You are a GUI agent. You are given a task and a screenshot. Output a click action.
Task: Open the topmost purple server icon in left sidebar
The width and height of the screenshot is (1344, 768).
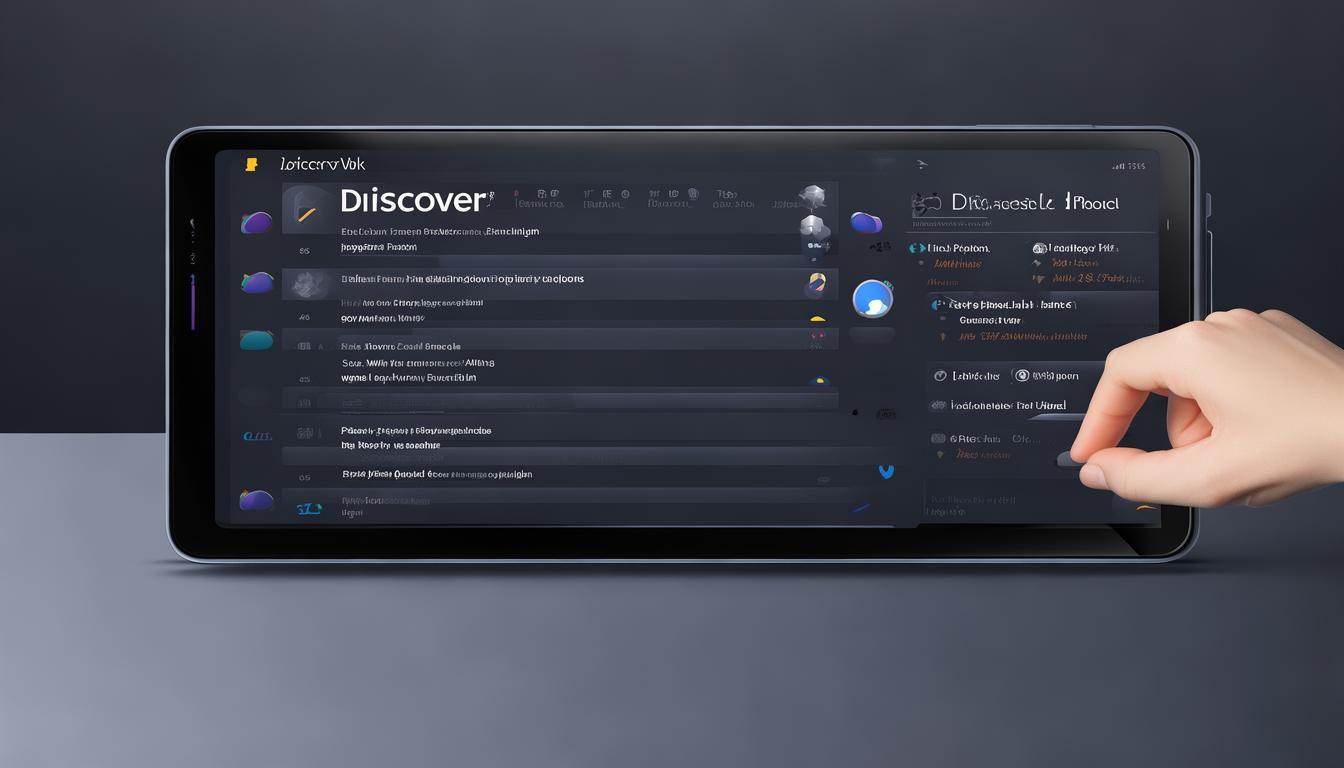point(256,222)
